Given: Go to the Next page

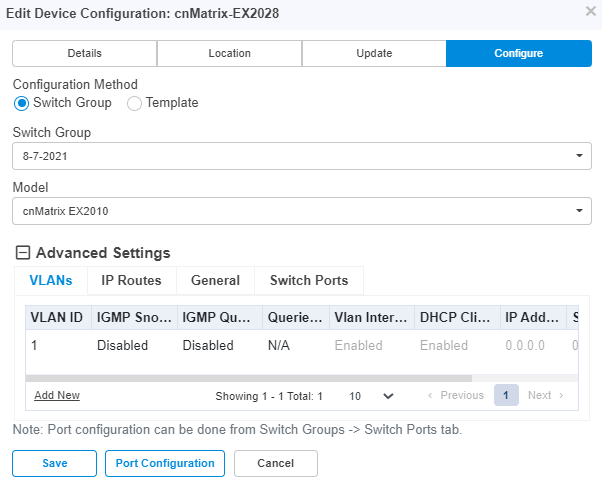Looking at the screenshot, I should [x=546, y=395].
